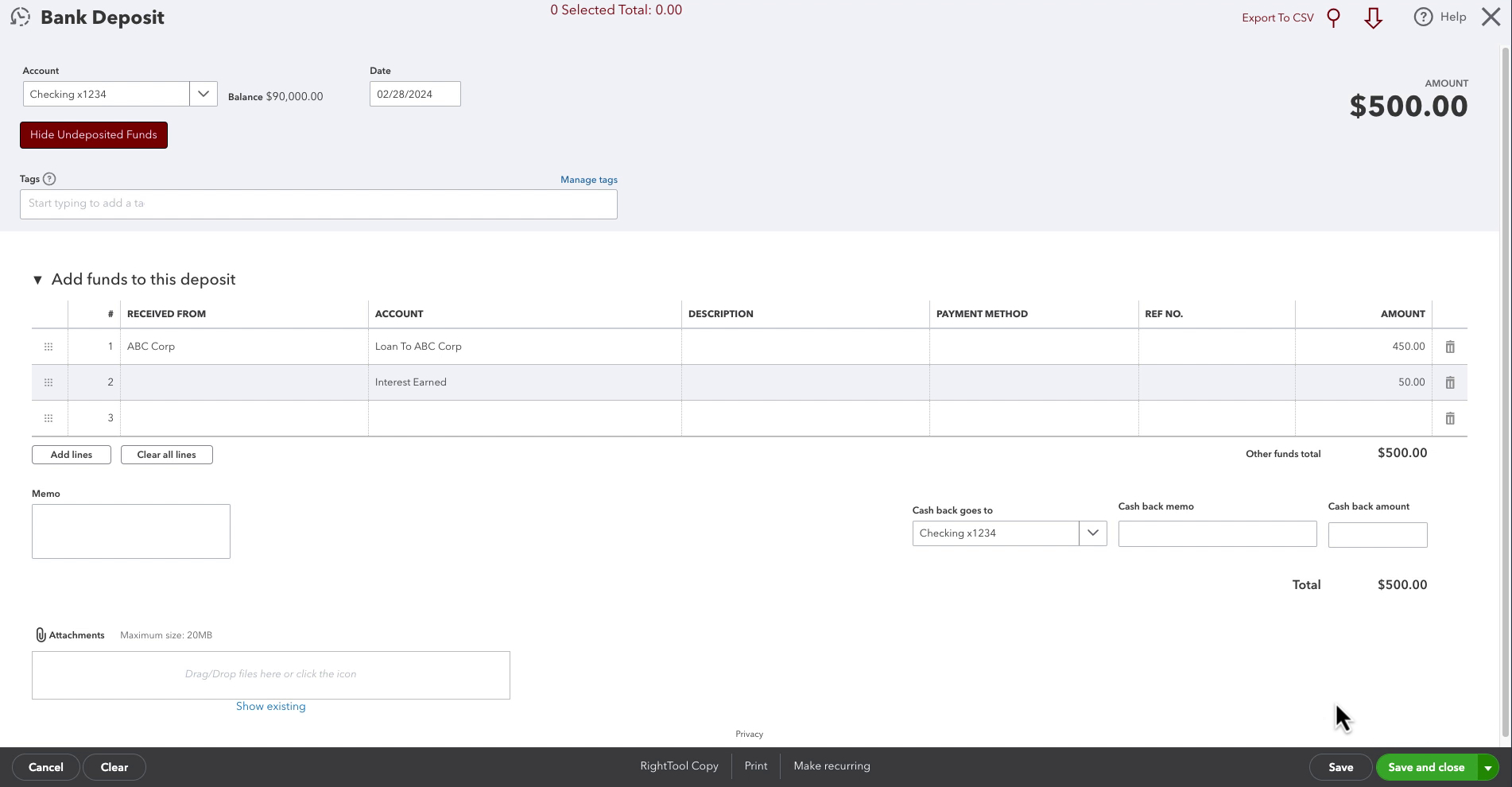Click the Account field Checking x1234

click(x=107, y=94)
